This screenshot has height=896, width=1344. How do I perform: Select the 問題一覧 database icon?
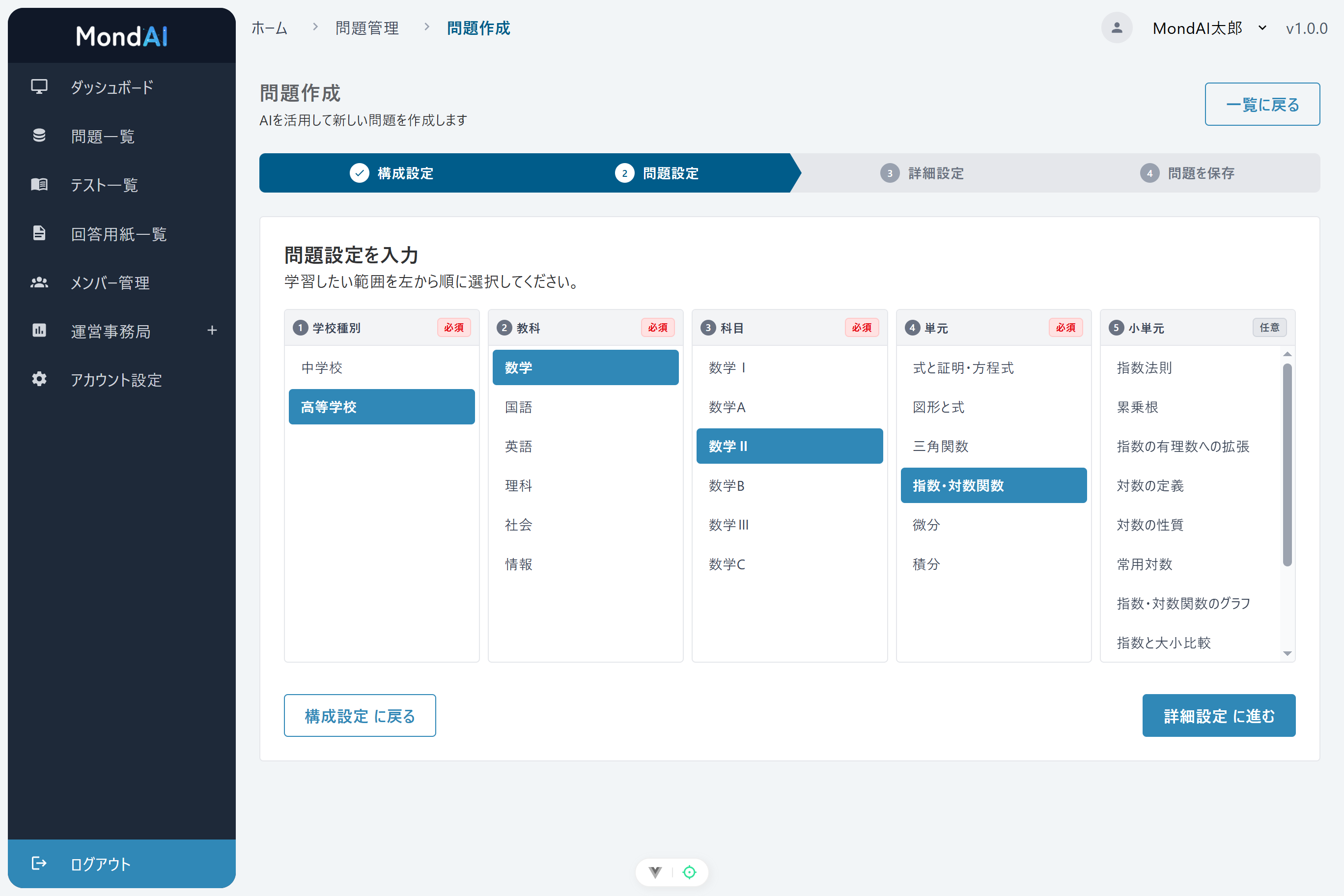click(38, 136)
